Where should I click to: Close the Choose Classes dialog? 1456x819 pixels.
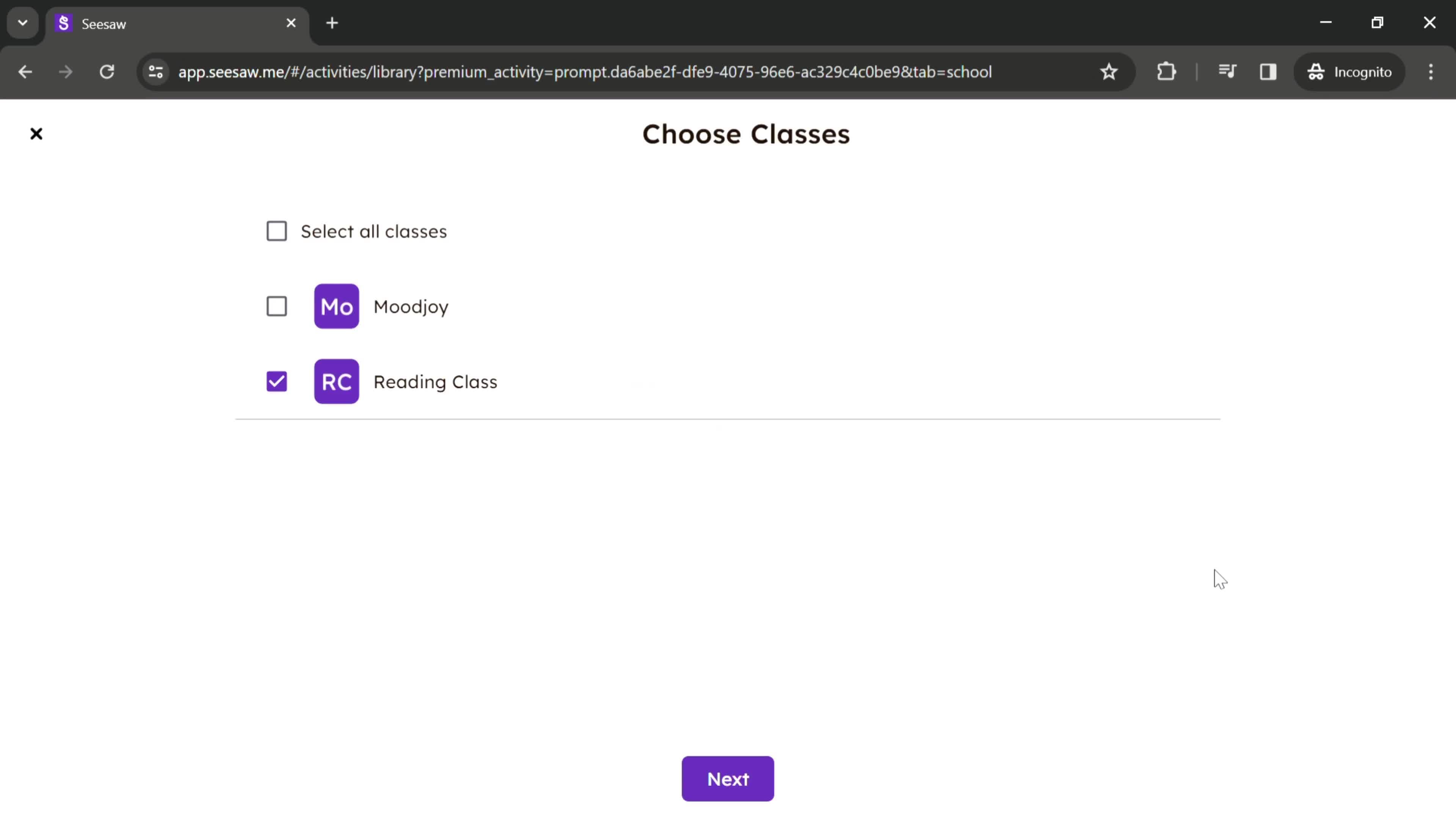pyautogui.click(x=36, y=133)
